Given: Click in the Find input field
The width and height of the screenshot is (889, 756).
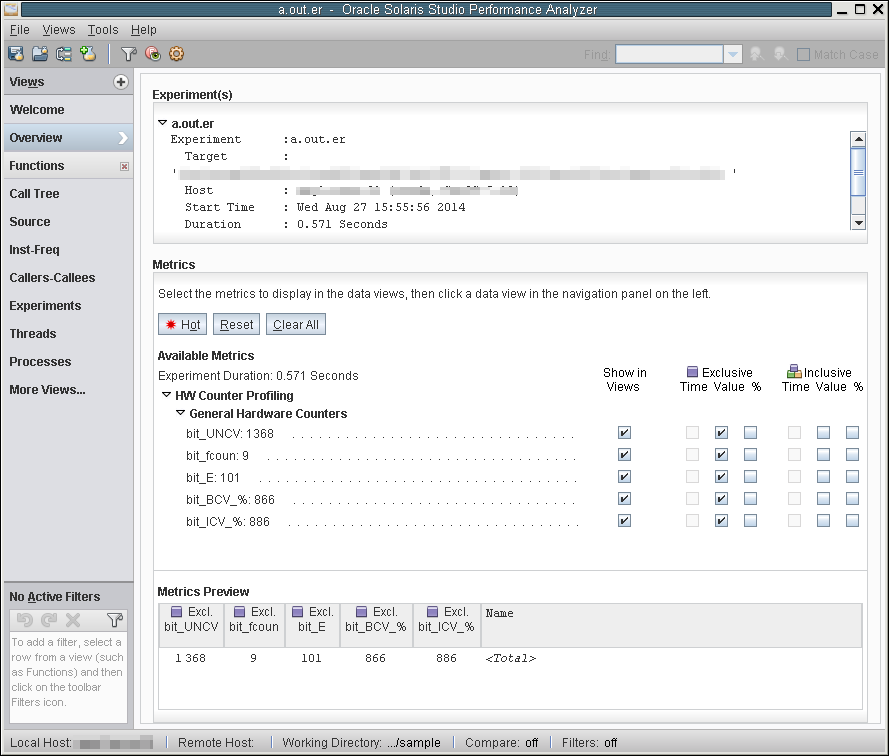Looking at the screenshot, I should [669, 54].
